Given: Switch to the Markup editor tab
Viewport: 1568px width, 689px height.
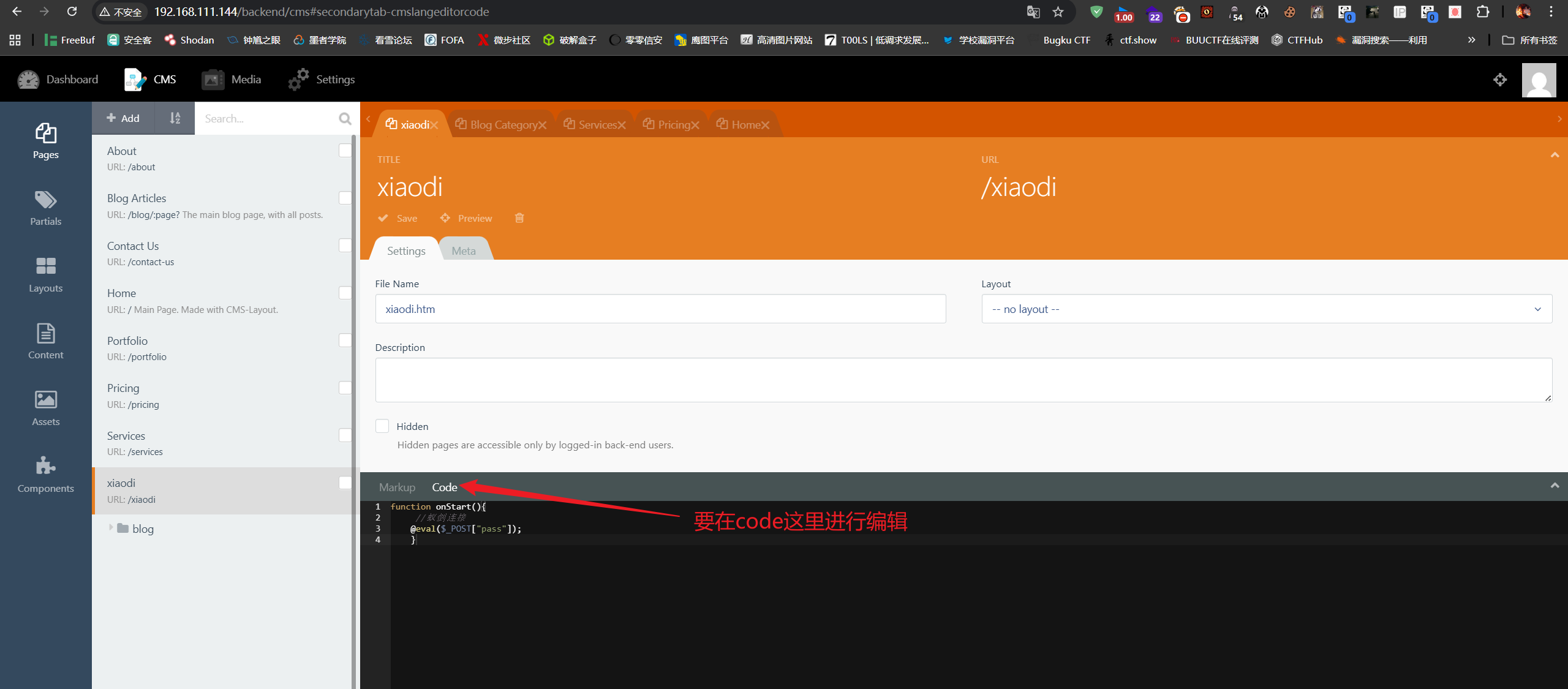Looking at the screenshot, I should pos(397,488).
